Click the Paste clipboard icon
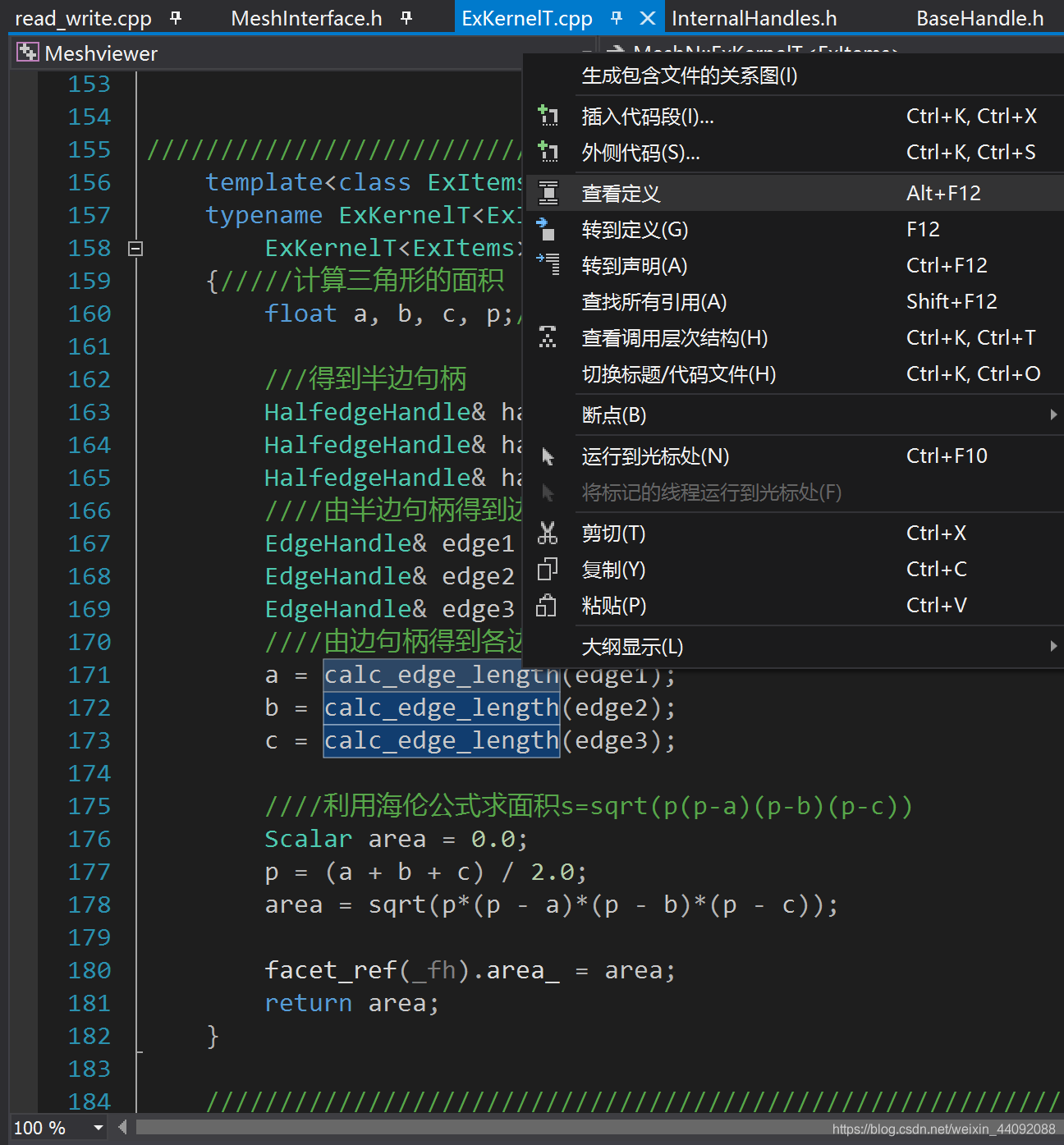1064x1145 pixels. coord(548,605)
